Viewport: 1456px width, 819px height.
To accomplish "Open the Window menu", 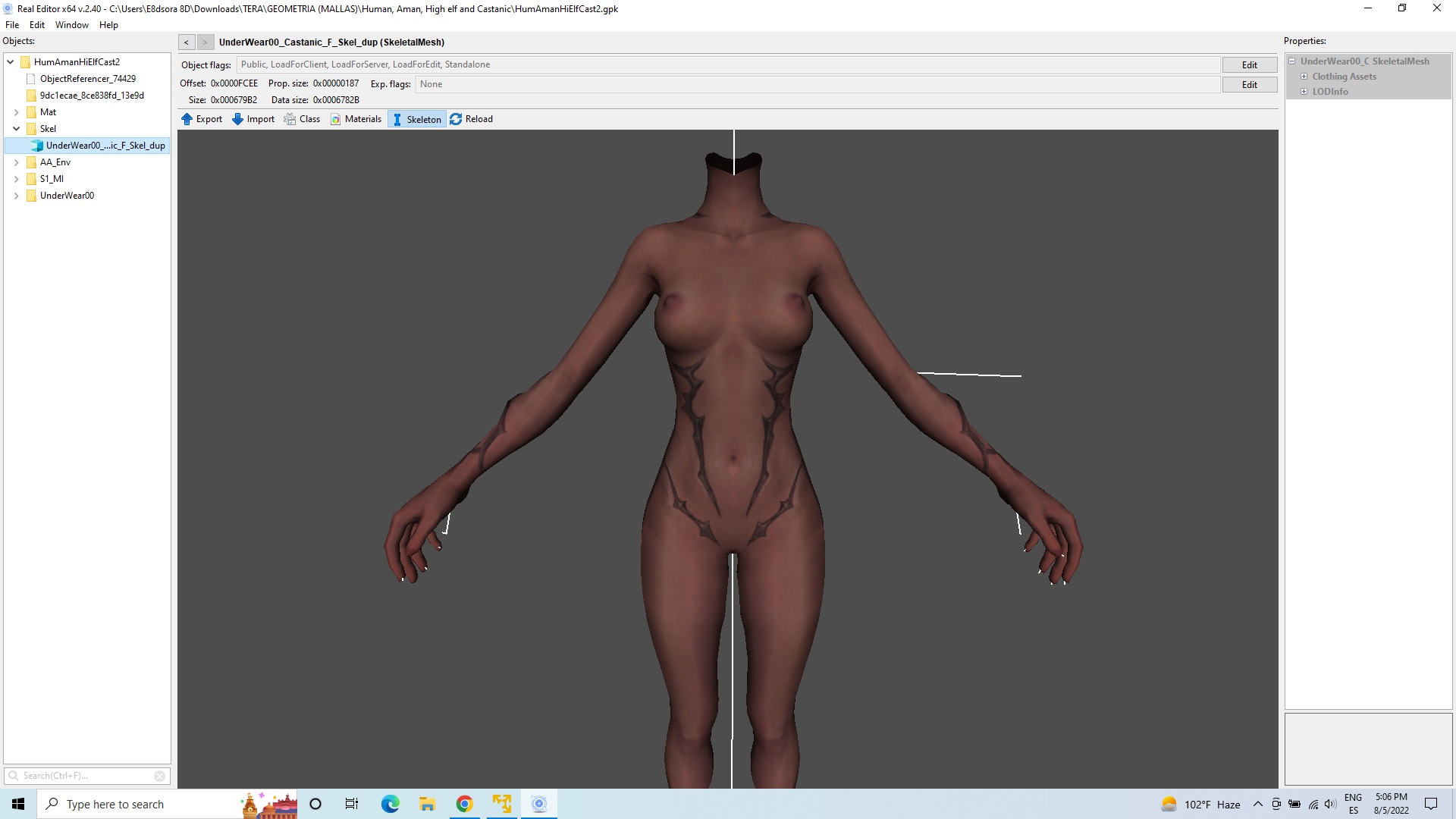I will pyautogui.click(x=71, y=25).
